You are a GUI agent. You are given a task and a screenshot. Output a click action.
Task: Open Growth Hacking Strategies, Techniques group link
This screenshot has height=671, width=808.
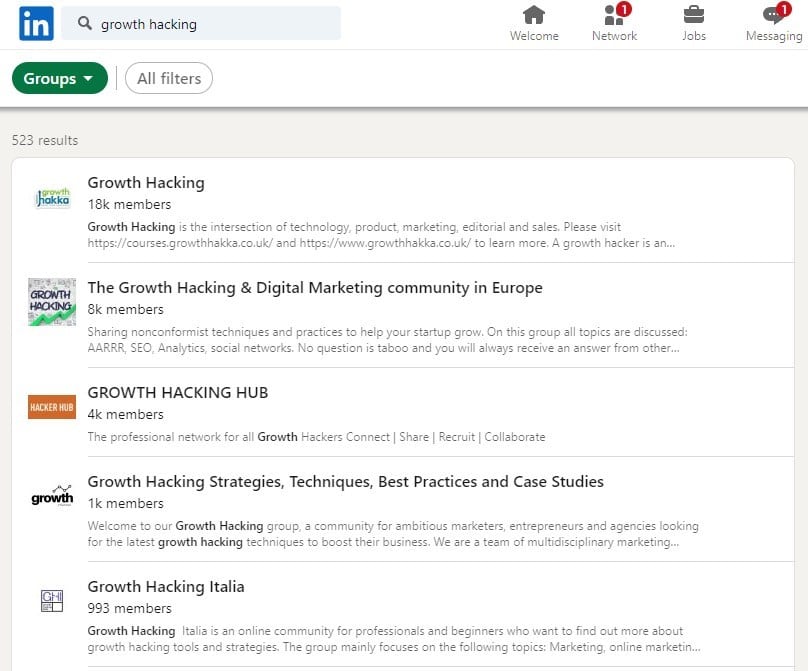pyautogui.click(x=346, y=482)
